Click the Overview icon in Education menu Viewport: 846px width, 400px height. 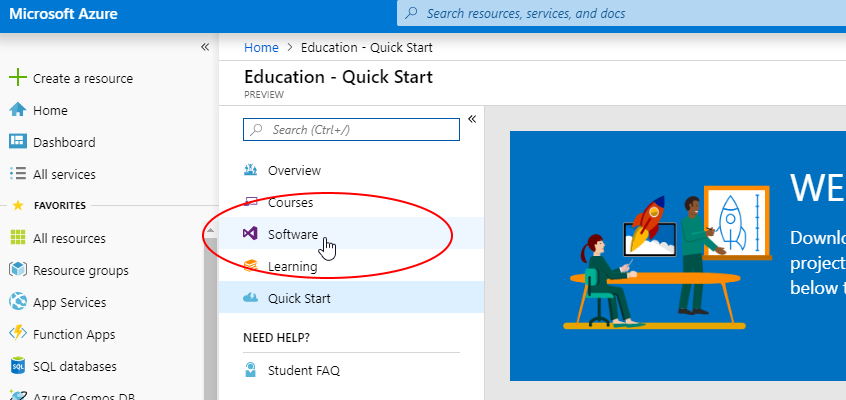tap(250, 171)
